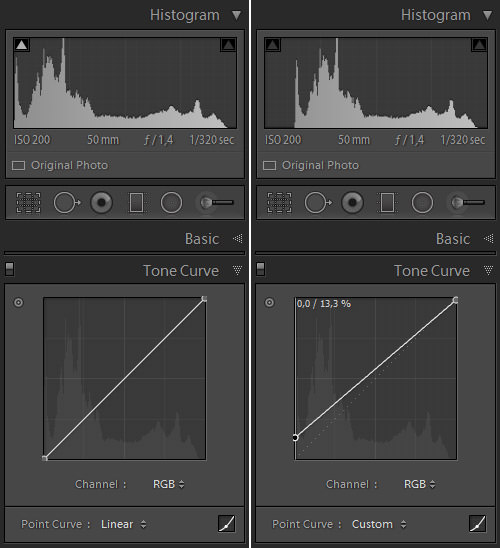This screenshot has height=548, width=500.
Task: Activate Red Eye Correction in right panel
Action: coord(352,202)
